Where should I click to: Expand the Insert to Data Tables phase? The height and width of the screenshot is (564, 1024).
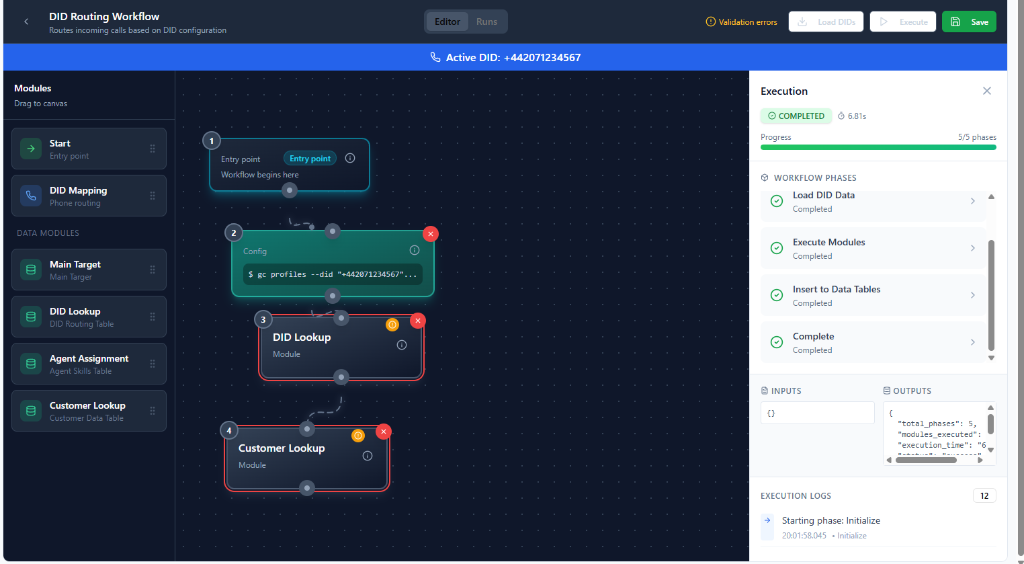(x=972, y=295)
